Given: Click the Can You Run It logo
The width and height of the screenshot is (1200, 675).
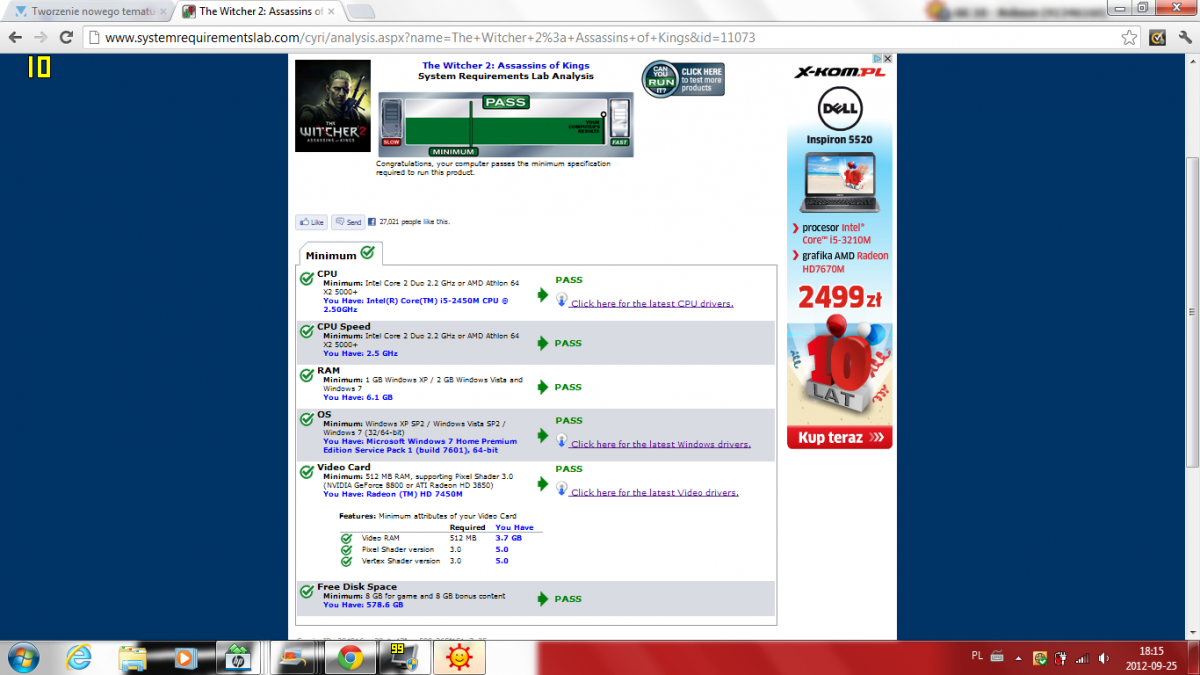Looking at the screenshot, I should click(659, 79).
